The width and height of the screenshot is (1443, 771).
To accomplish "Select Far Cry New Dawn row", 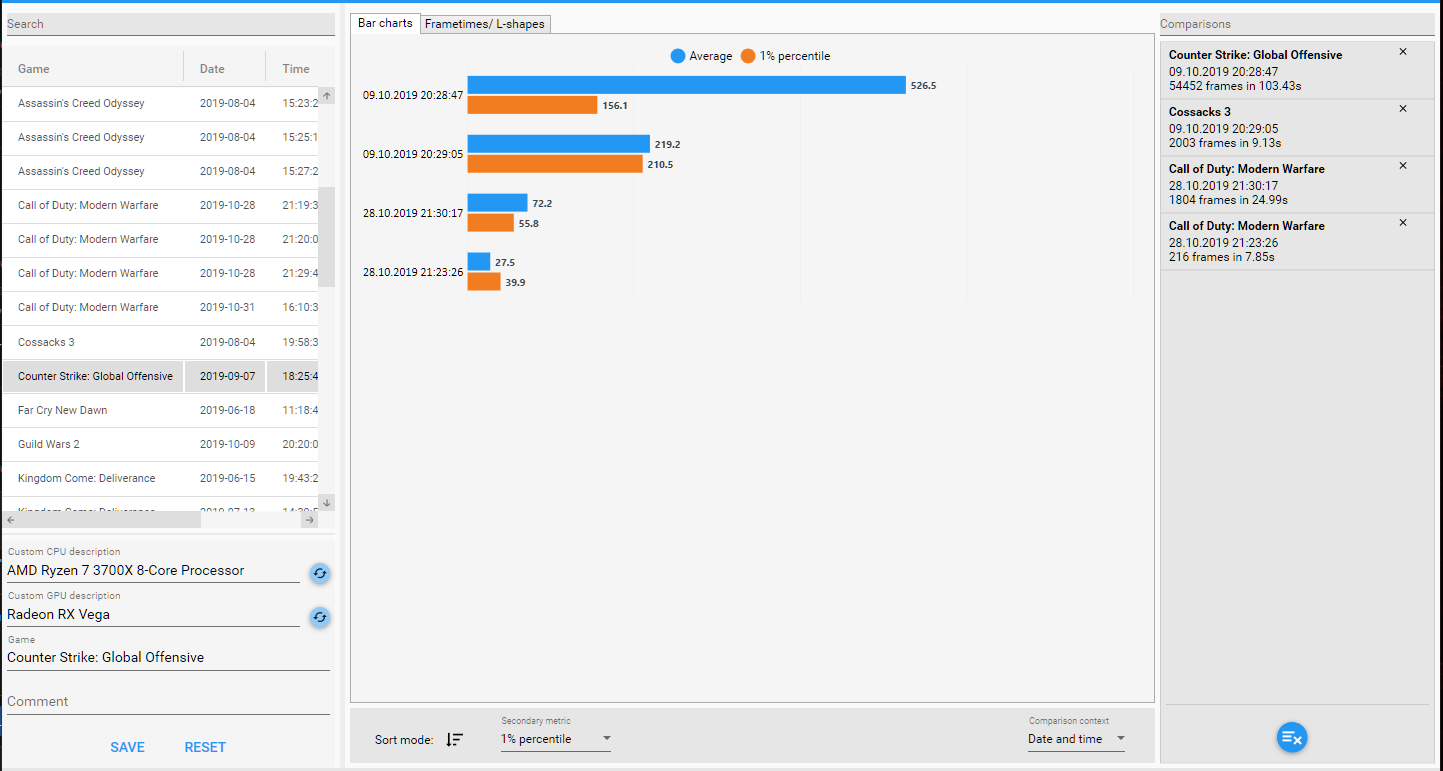I will click(160, 410).
